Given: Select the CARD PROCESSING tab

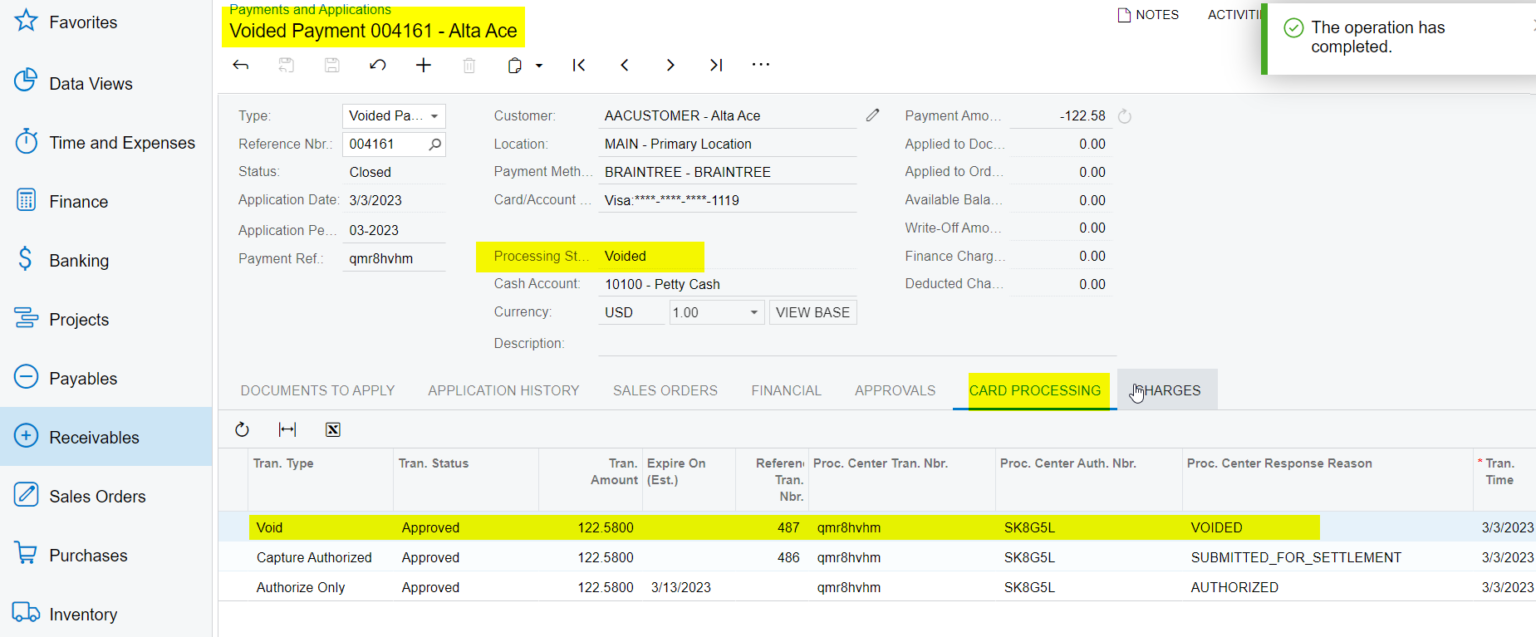Looking at the screenshot, I should [1035, 390].
